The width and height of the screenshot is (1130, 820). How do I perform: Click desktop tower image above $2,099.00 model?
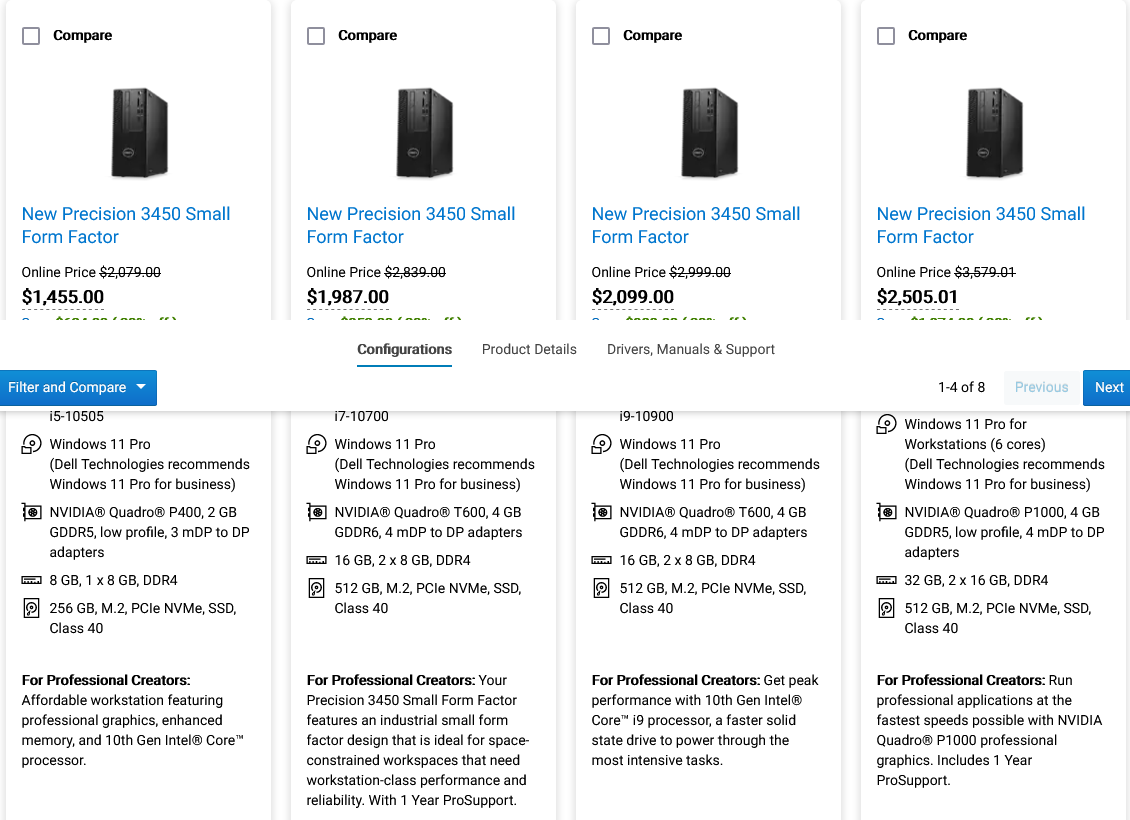[x=709, y=133]
